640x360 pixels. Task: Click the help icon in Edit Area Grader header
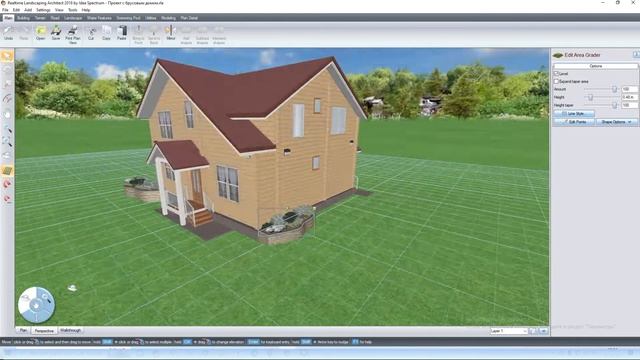(x=636, y=54)
